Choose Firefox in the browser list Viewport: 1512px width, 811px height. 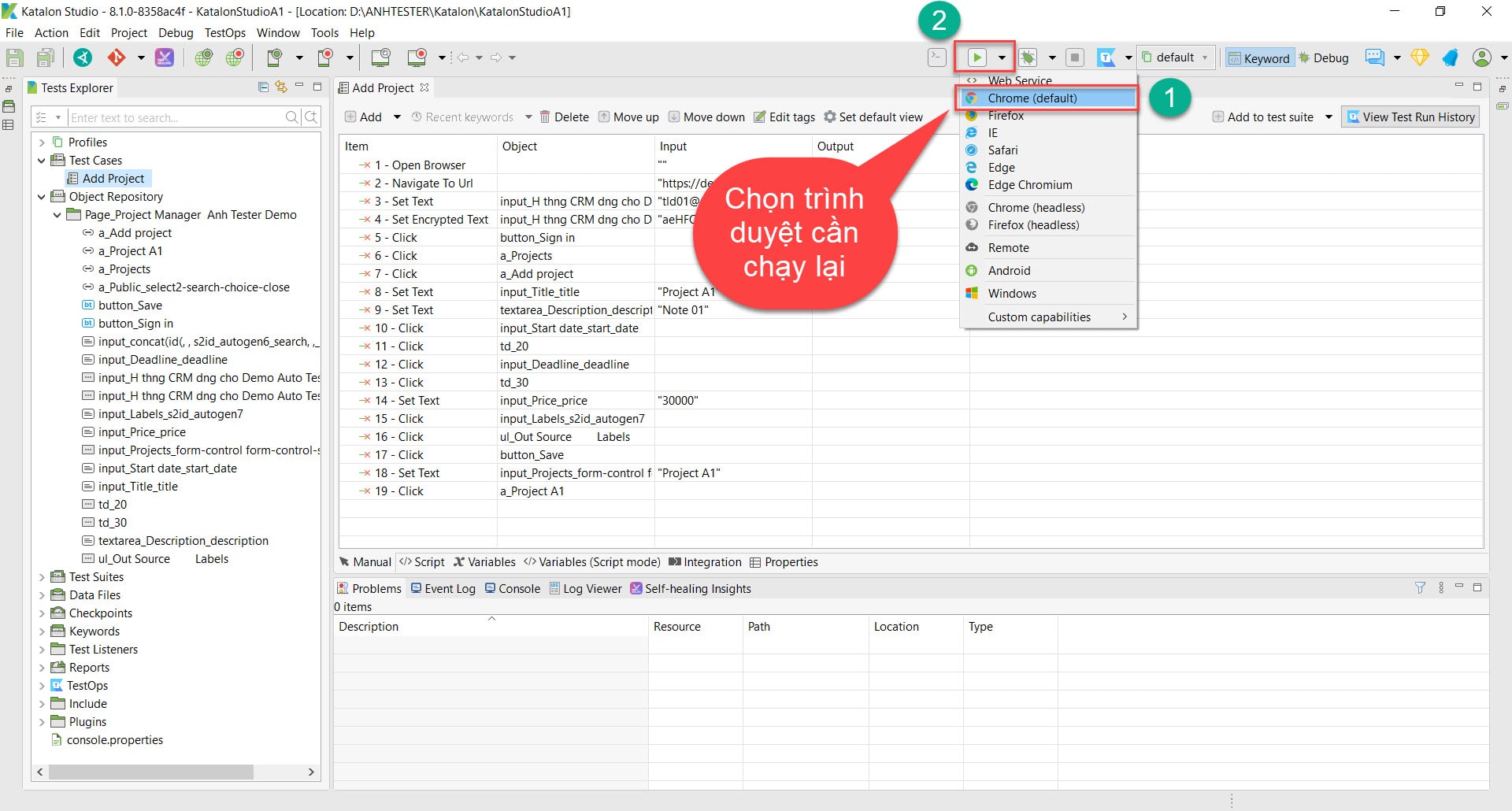pos(1049,116)
